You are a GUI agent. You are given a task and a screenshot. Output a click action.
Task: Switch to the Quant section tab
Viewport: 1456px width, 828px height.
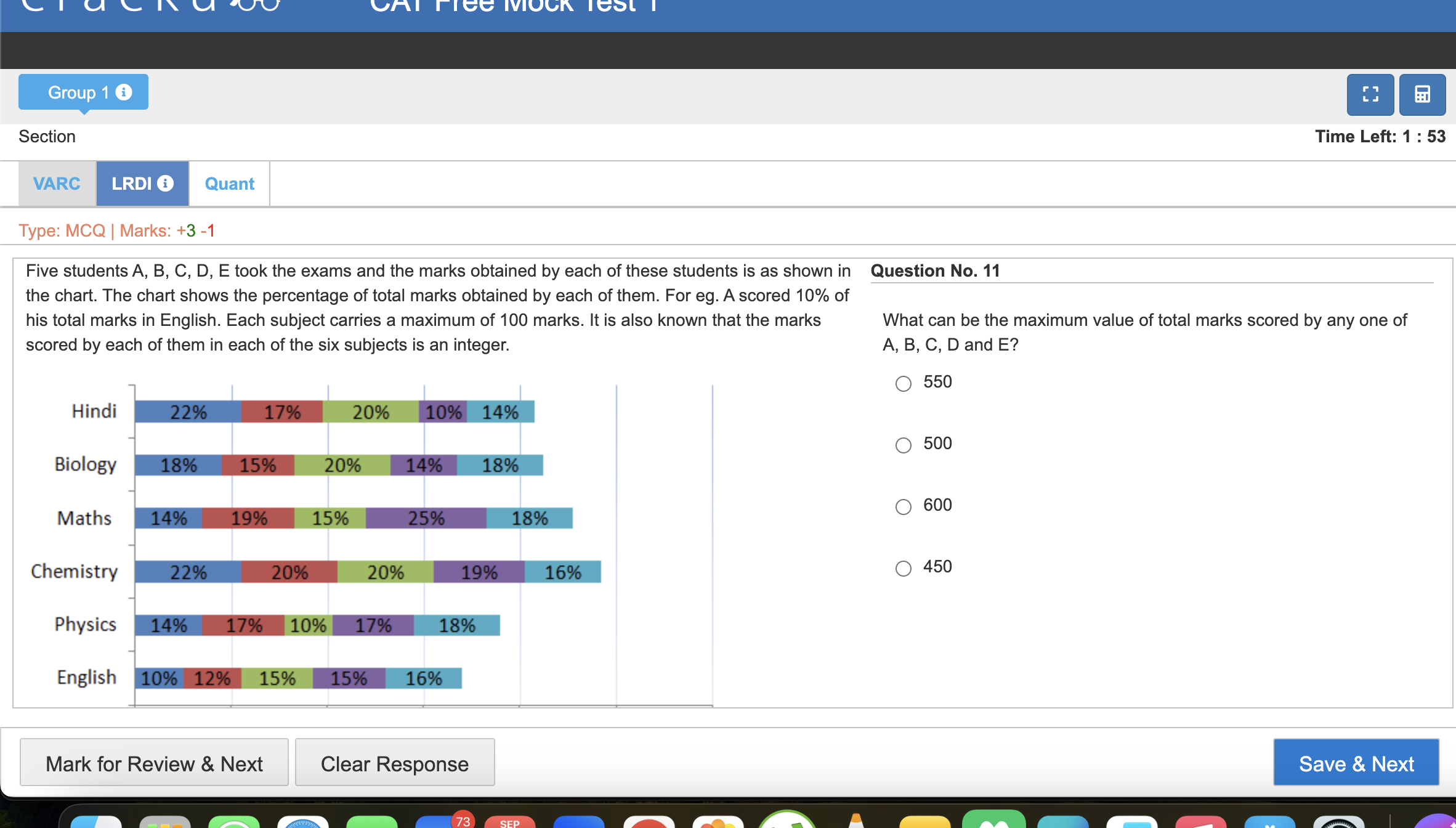pyautogui.click(x=229, y=184)
